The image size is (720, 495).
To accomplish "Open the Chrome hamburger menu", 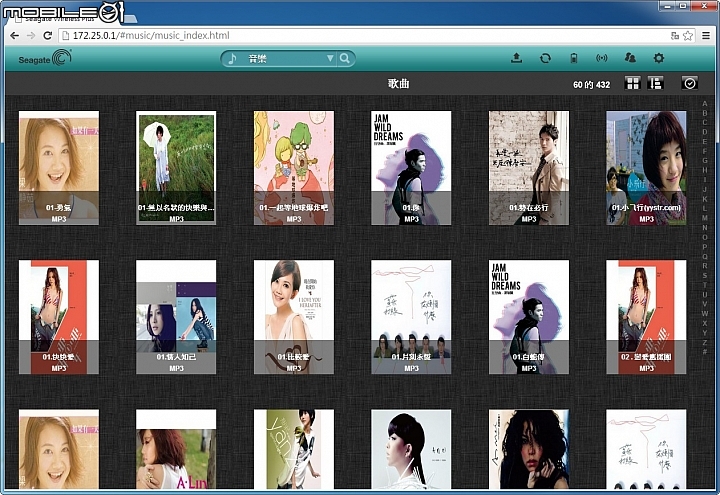I will (707, 35).
